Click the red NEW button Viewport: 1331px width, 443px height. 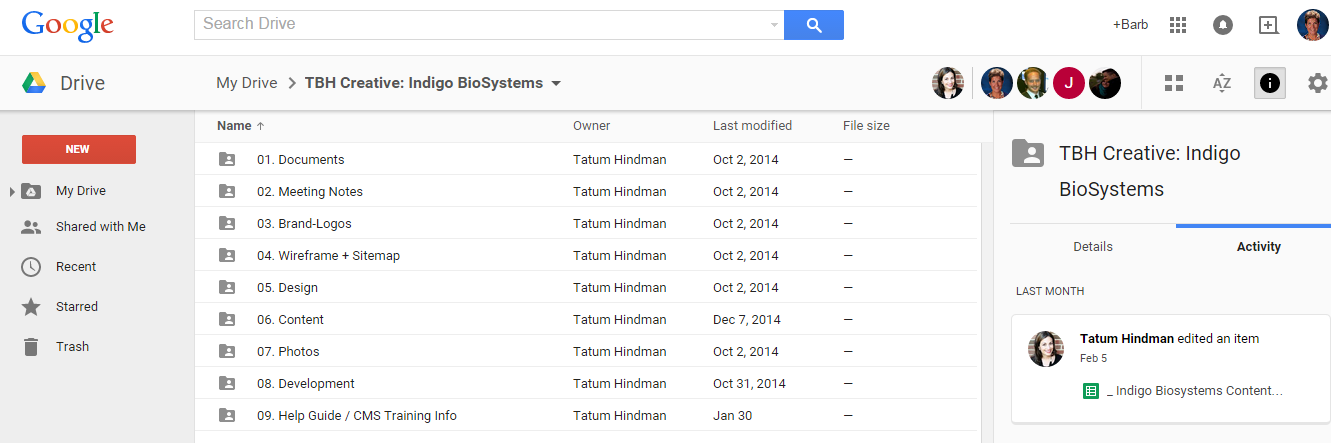point(78,149)
